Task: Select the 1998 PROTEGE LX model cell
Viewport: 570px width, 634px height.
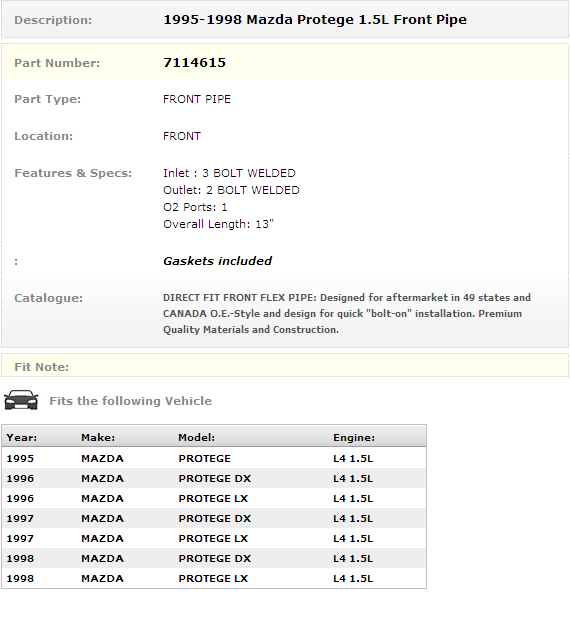Action: tap(213, 579)
